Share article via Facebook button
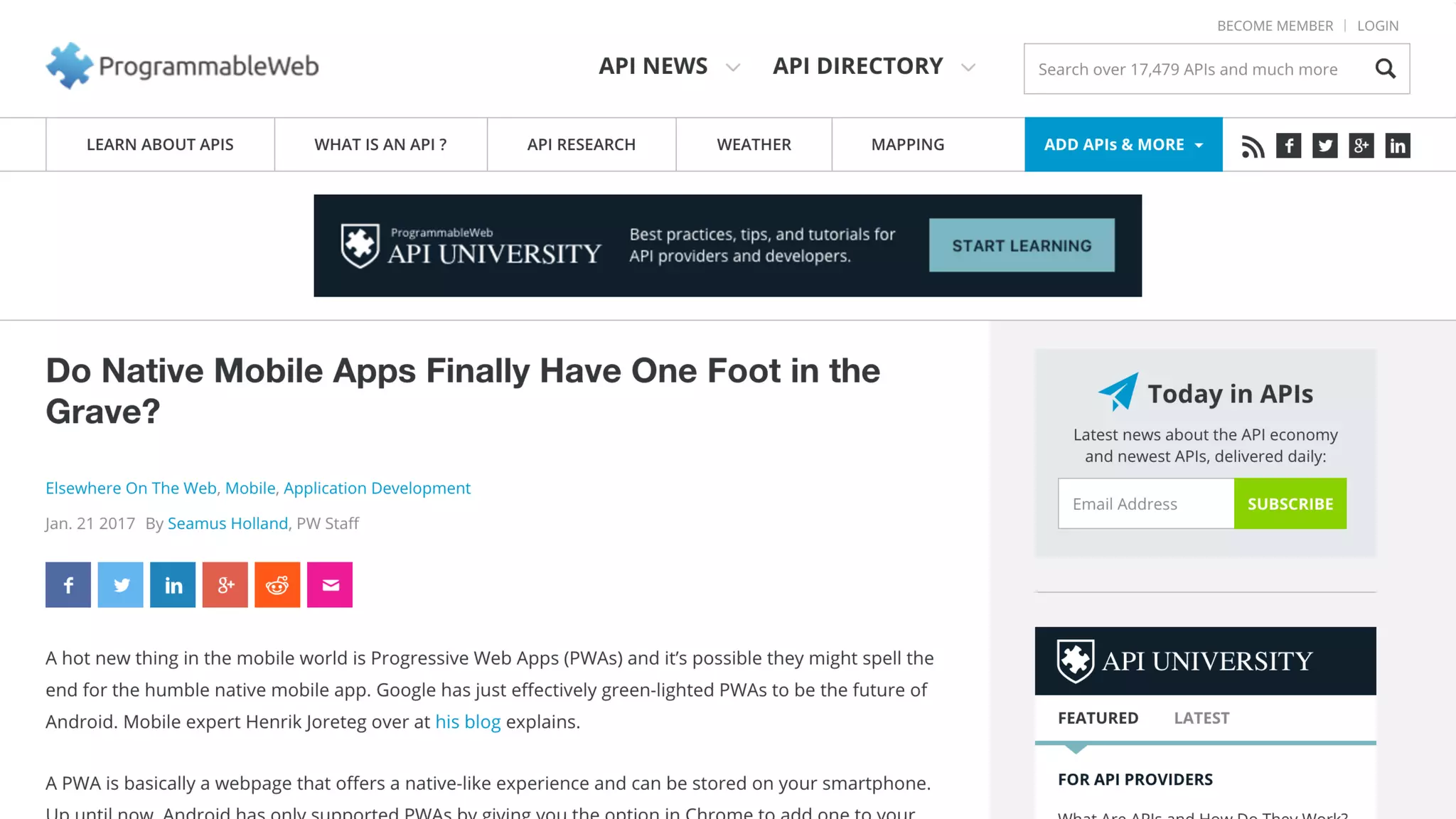The width and height of the screenshot is (1456, 819). [x=68, y=585]
